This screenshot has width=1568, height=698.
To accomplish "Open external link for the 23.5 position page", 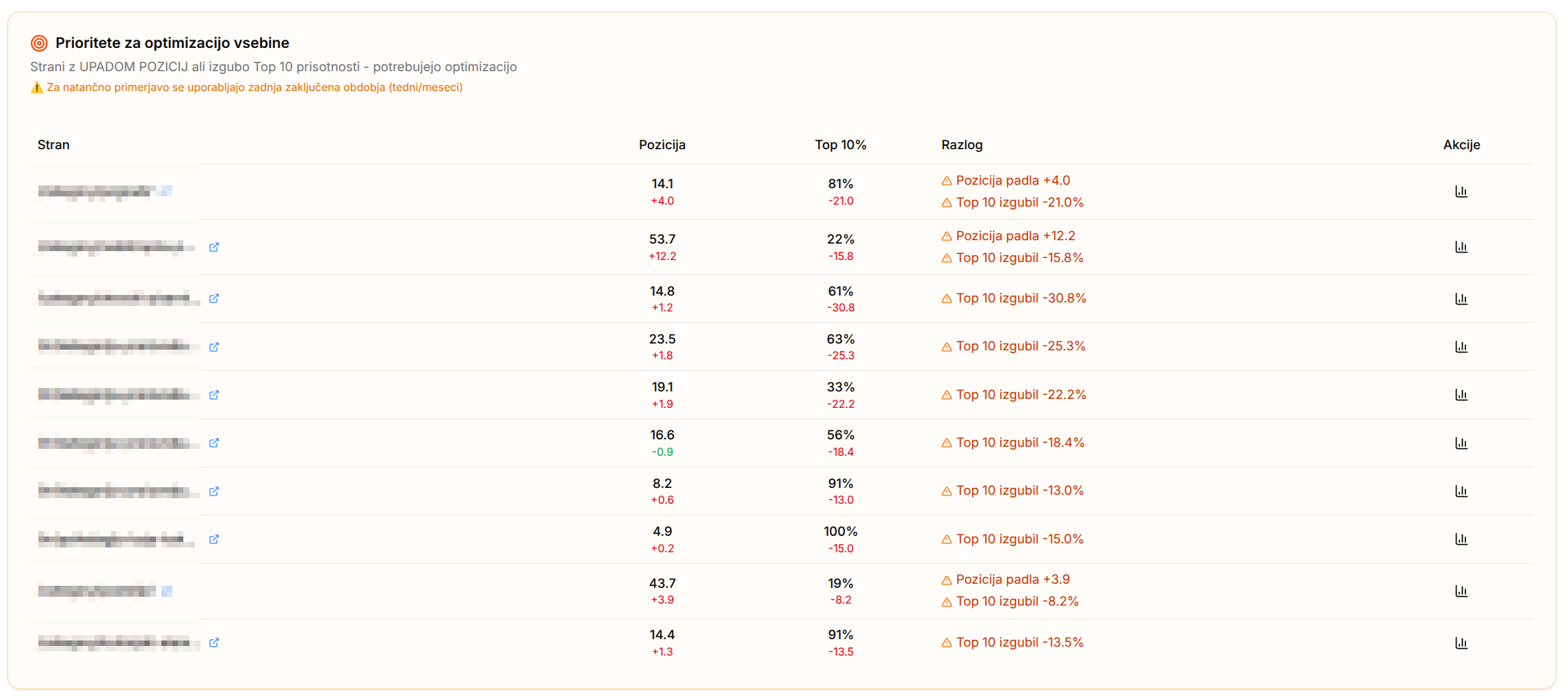I will coord(214,347).
